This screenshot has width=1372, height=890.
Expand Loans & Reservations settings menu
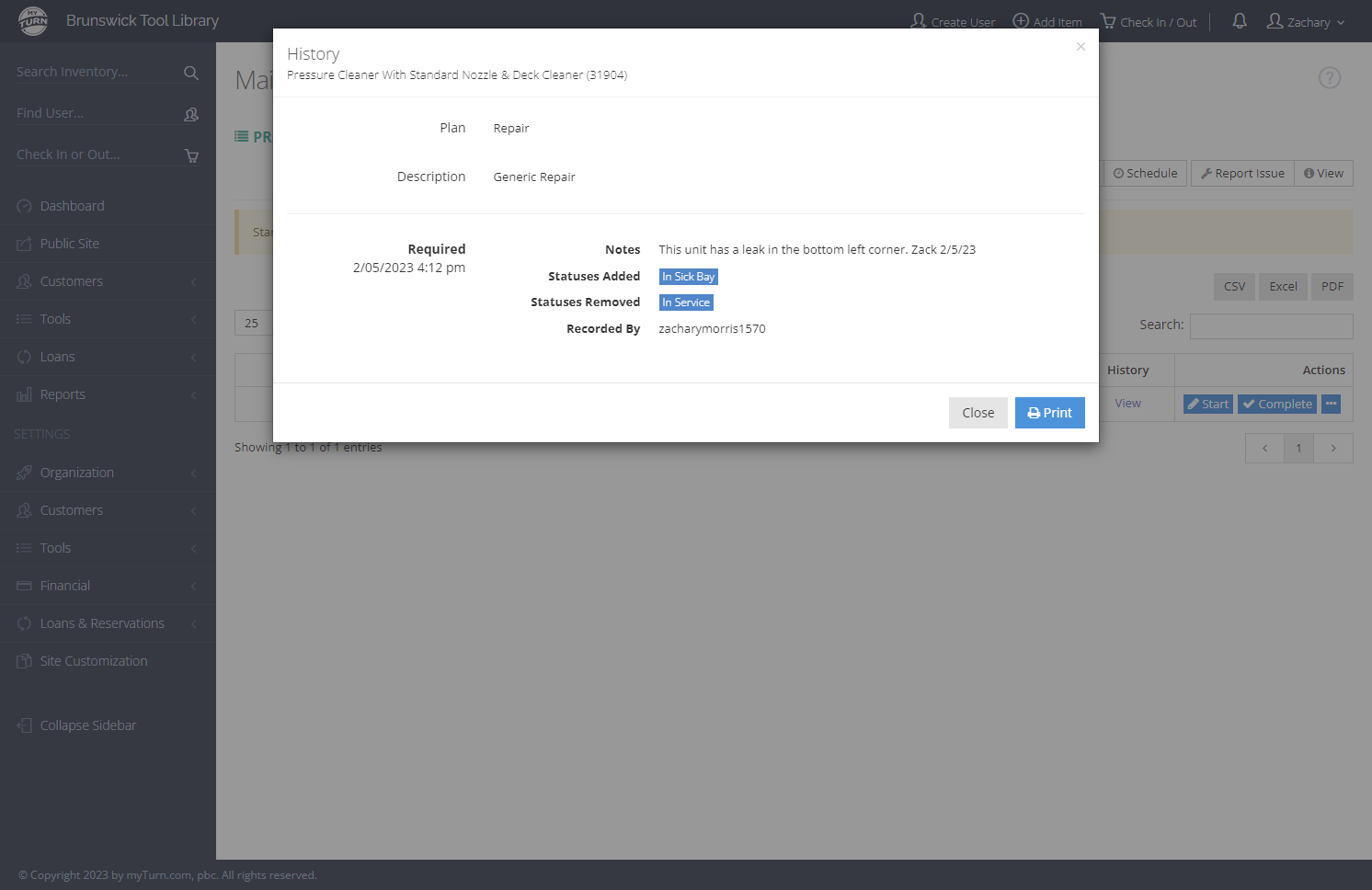[x=108, y=623]
